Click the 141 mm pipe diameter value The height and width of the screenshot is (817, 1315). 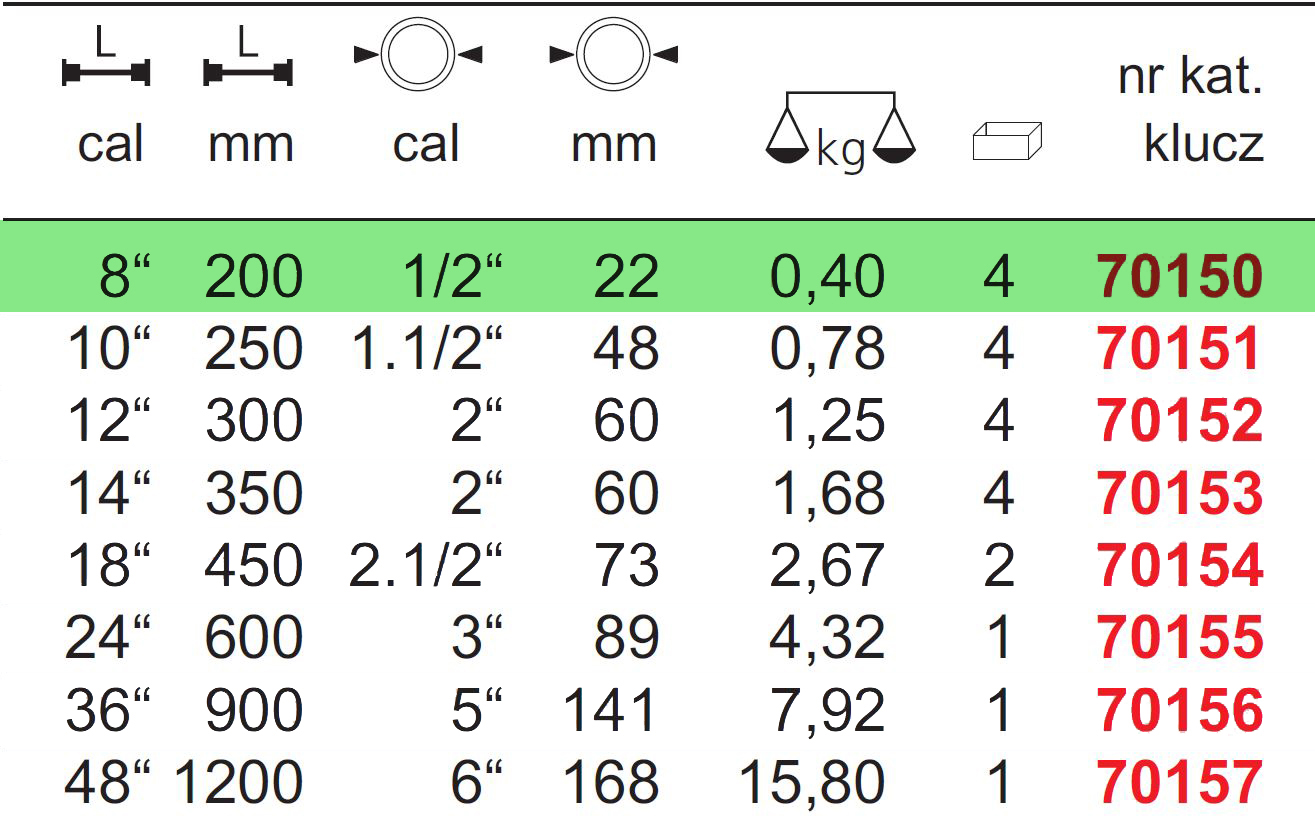click(x=611, y=710)
